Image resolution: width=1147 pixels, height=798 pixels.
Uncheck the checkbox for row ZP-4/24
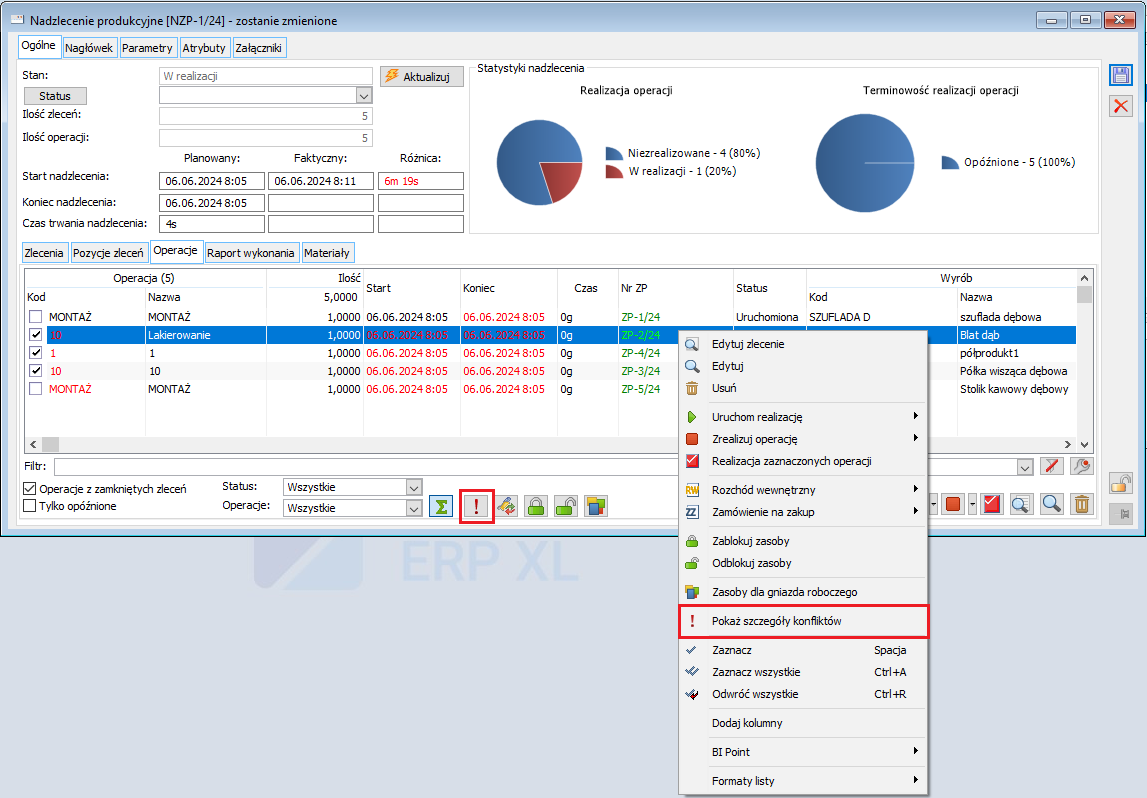tap(35, 353)
